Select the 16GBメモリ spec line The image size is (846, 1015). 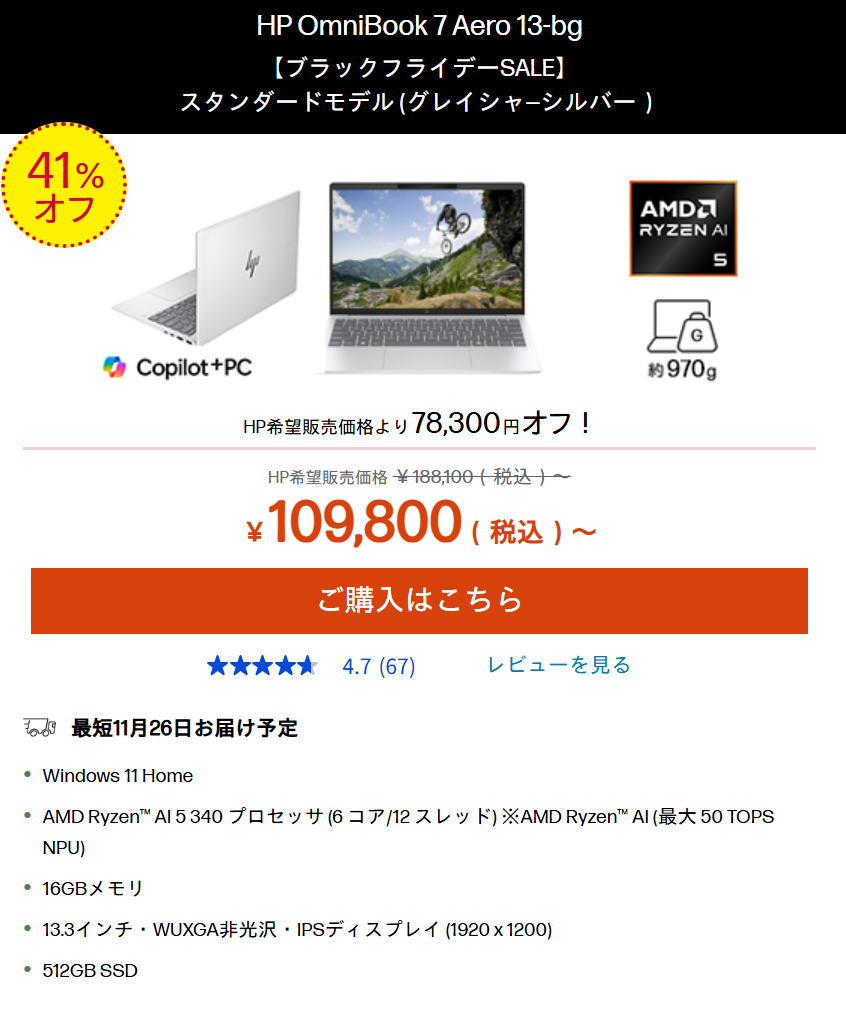pyautogui.click(x=93, y=888)
